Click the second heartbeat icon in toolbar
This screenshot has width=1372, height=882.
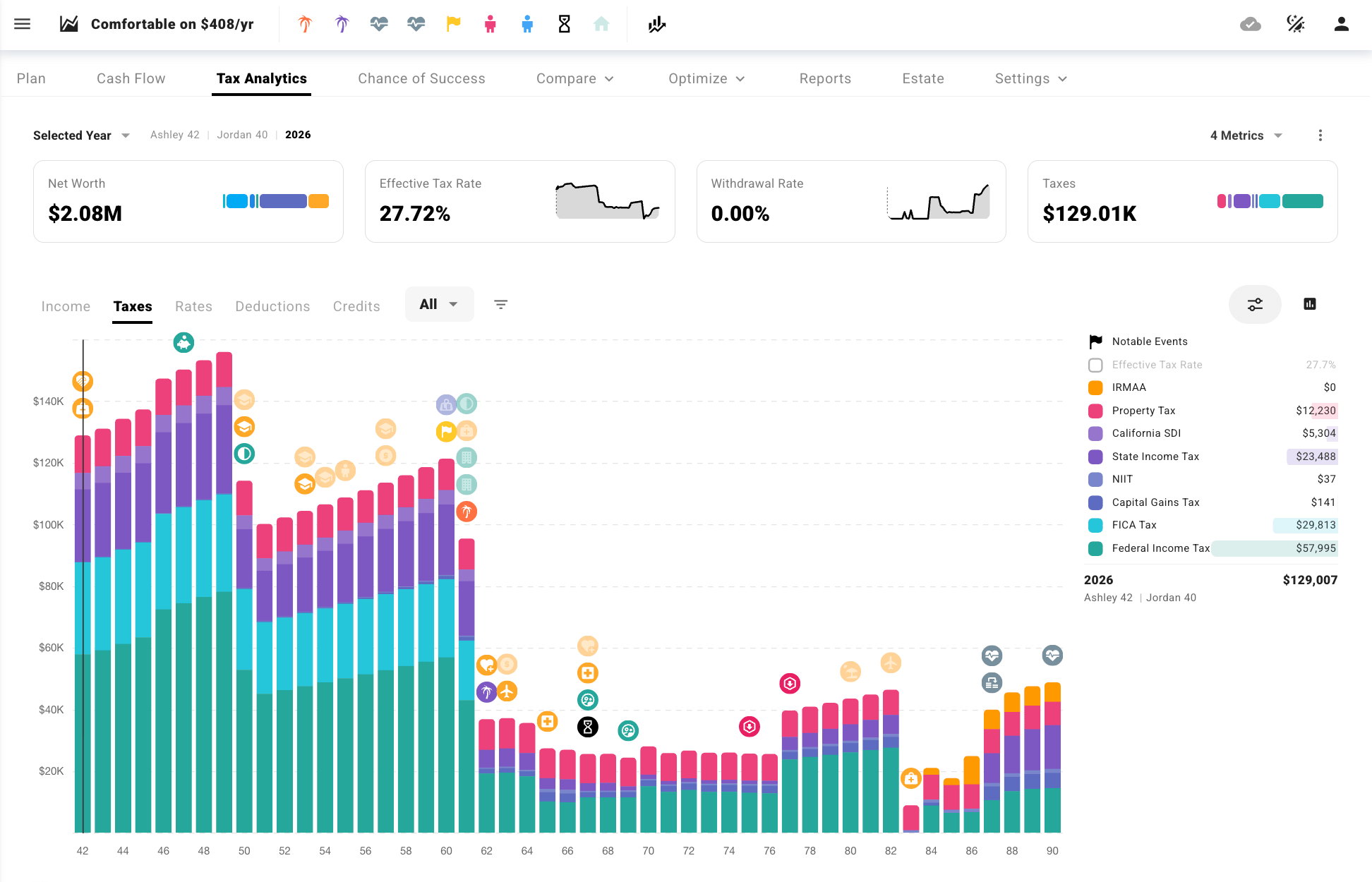(416, 24)
